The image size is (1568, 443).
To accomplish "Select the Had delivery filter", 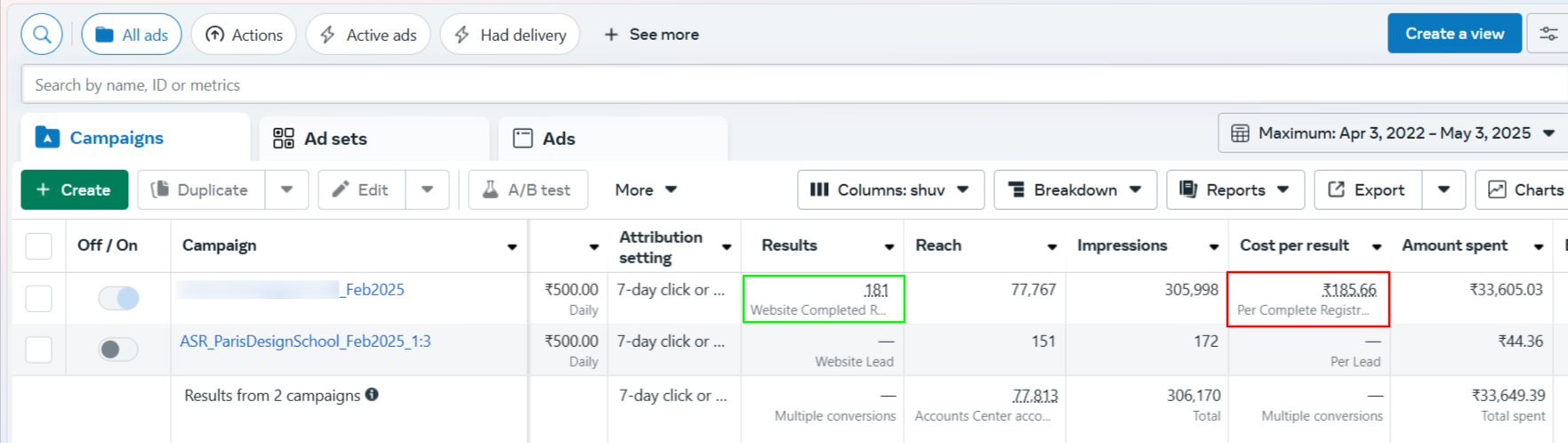I will (x=510, y=35).
